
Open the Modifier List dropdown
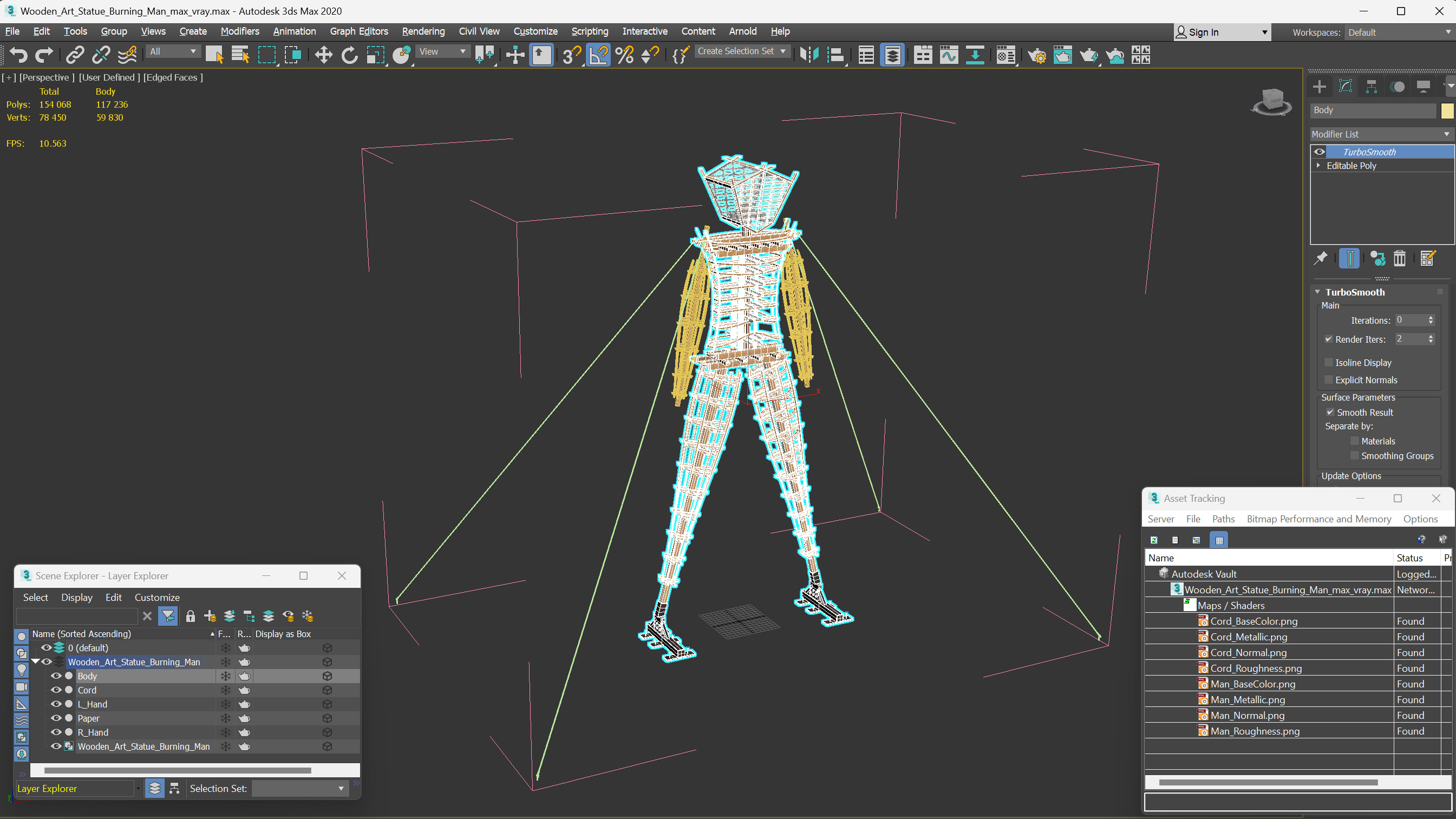point(1381,134)
